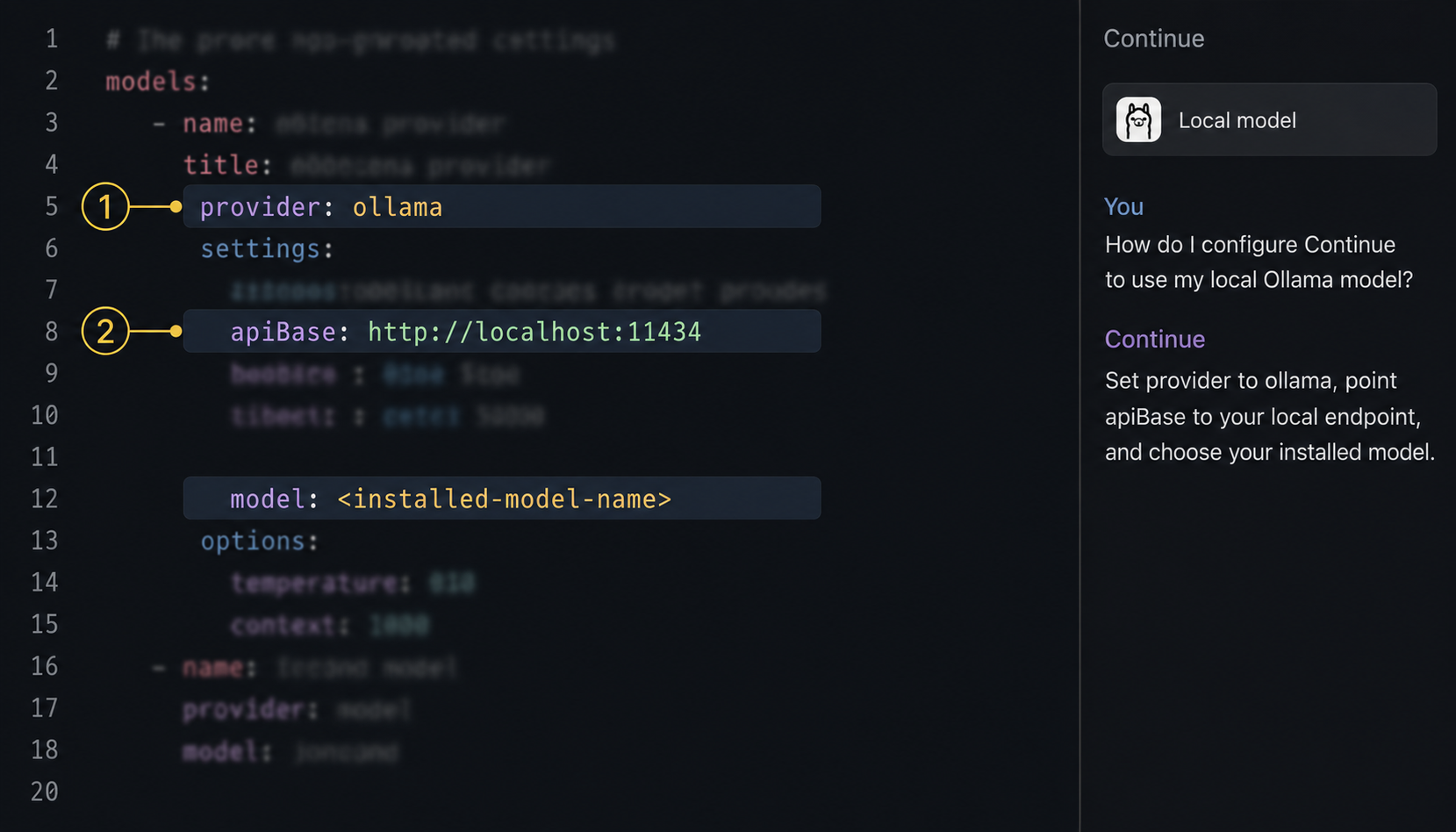The height and width of the screenshot is (832, 1456).
Task: Click the 'settings:' key
Action: (x=267, y=249)
